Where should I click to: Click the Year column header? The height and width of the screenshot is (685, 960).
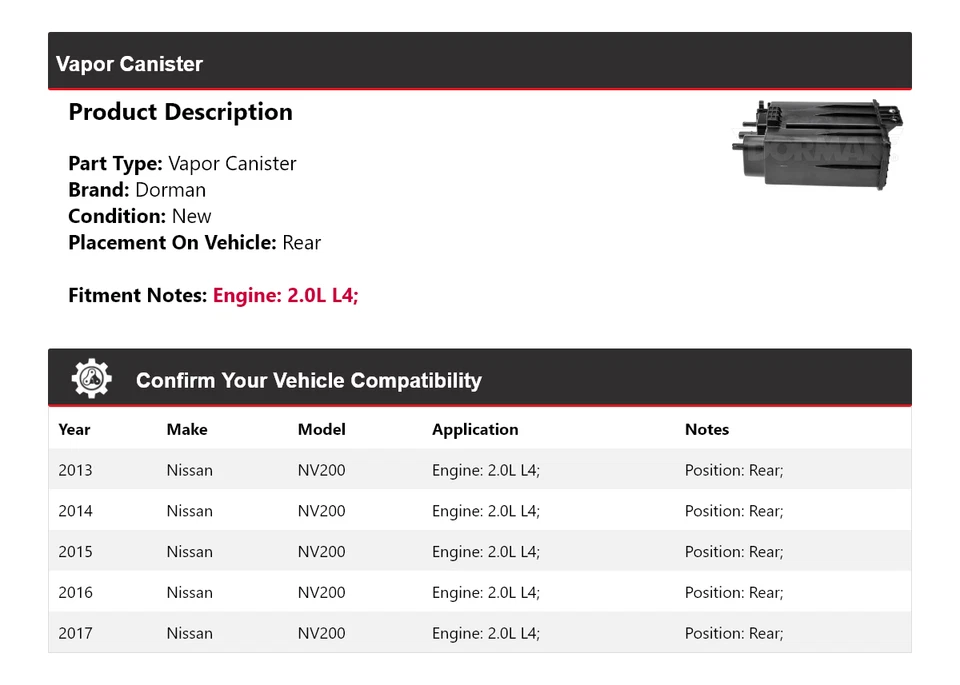pos(74,429)
